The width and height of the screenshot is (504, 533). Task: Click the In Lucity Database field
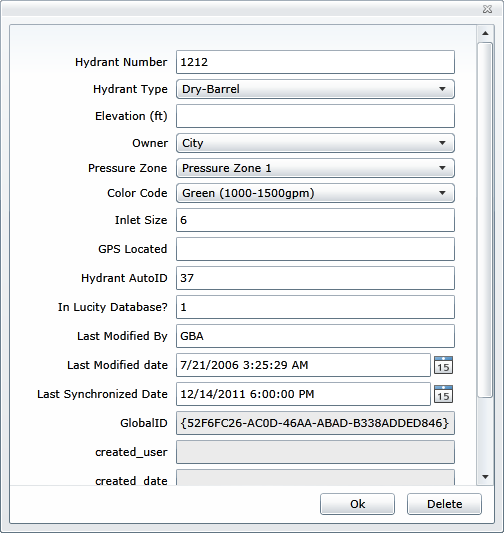coord(315,307)
